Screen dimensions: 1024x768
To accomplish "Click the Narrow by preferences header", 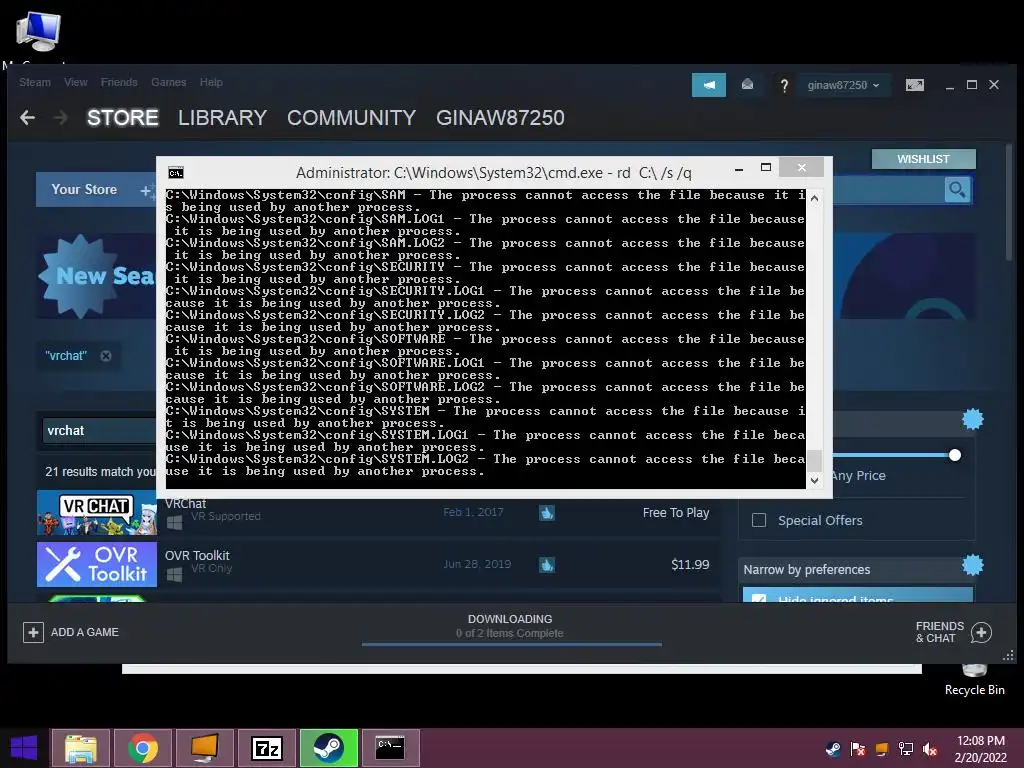I will pyautogui.click(x=856, y=569).
